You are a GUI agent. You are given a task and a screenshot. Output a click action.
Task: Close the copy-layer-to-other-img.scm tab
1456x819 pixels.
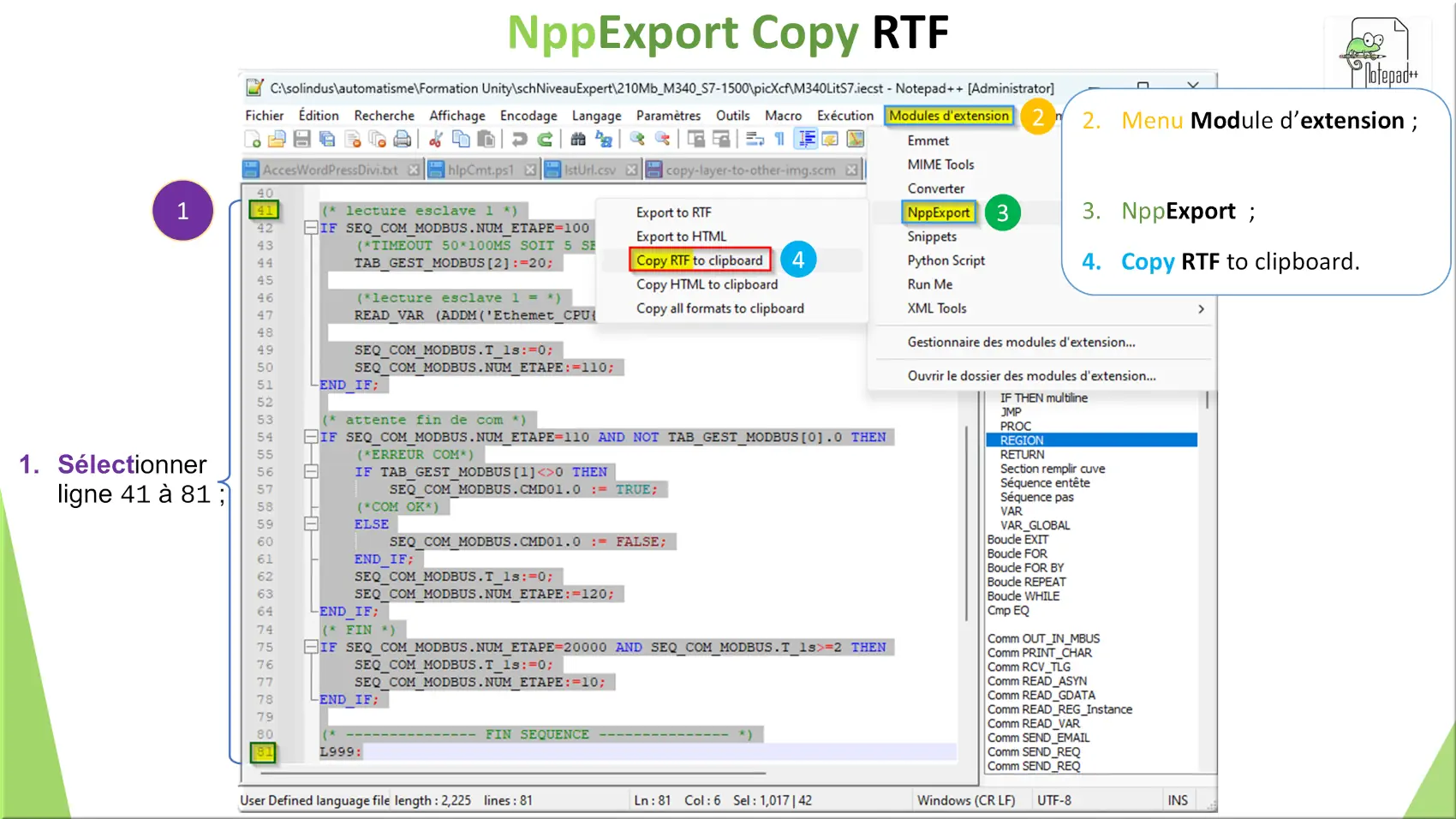click(851, 170)
